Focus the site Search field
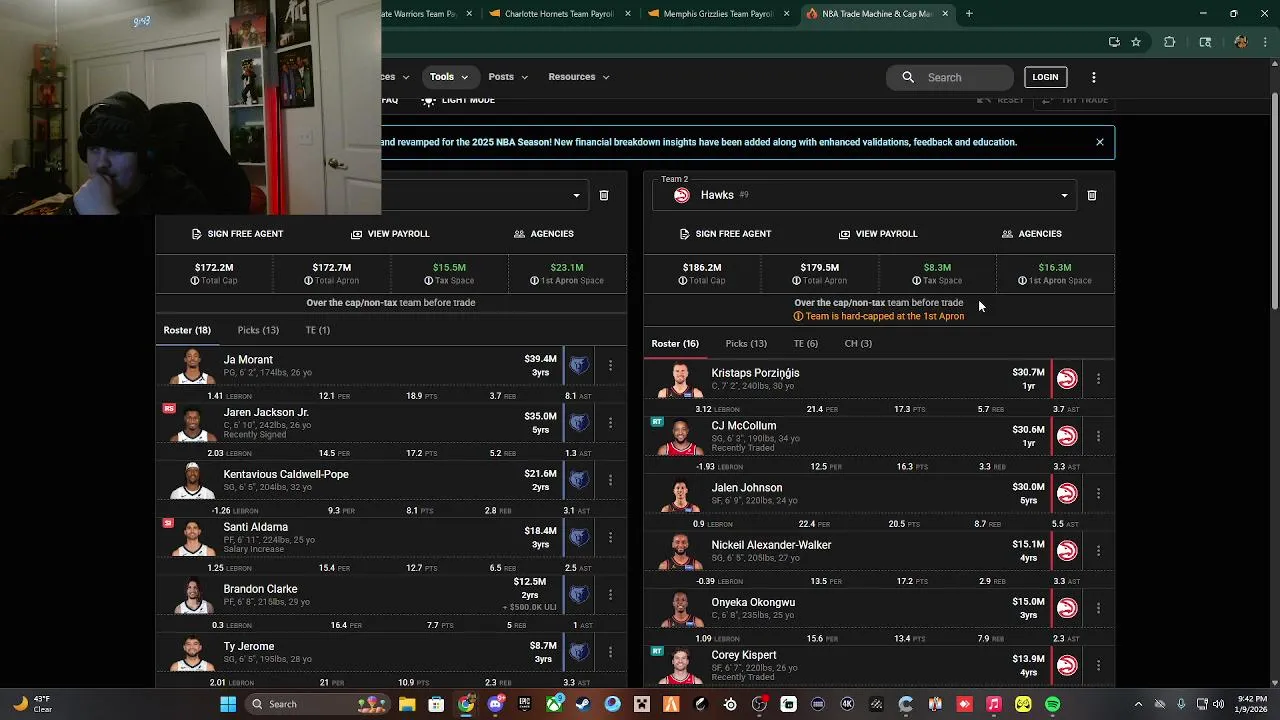This screenshot has height=720, width=1280. (950, 77)
